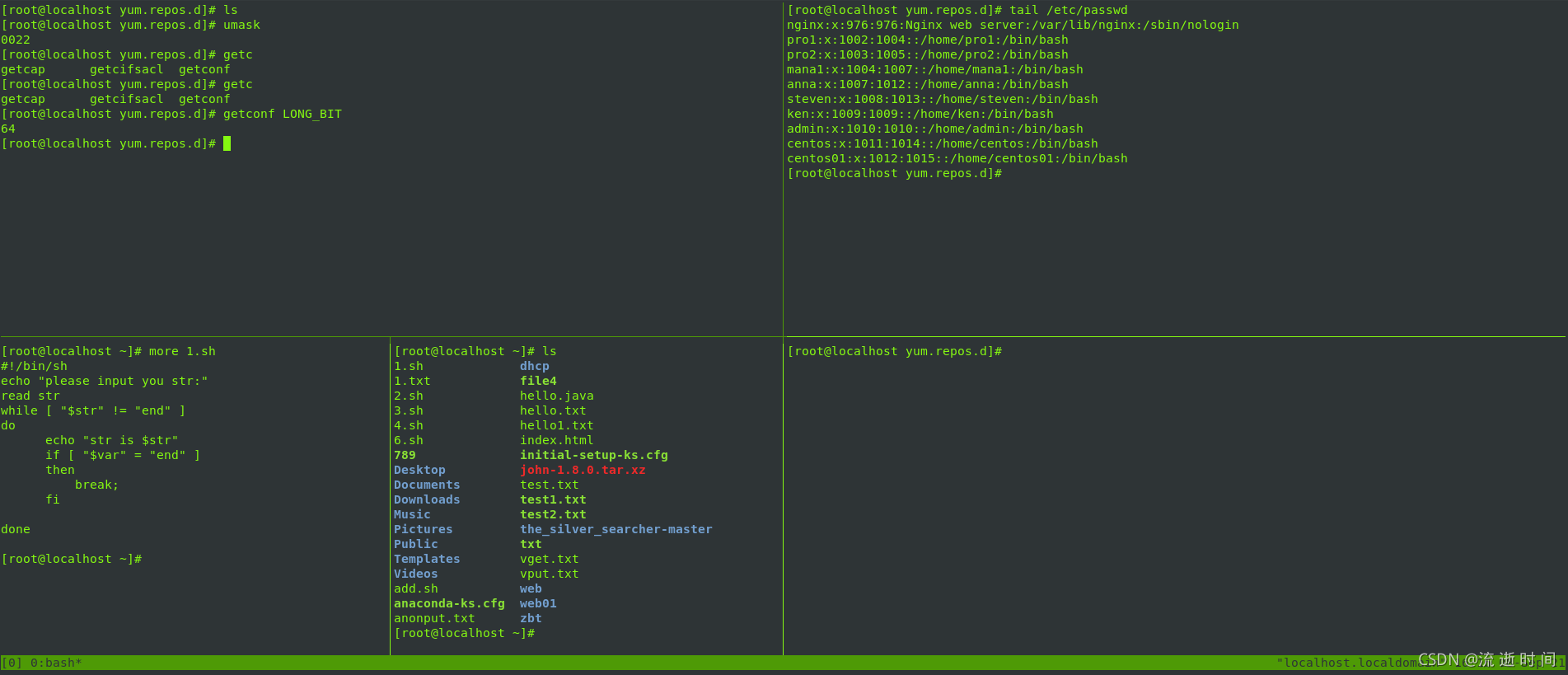The image size is (1568, 675).
Task: Click file 'initial-setup-ks.cfg' in listing
Action: 594,455
